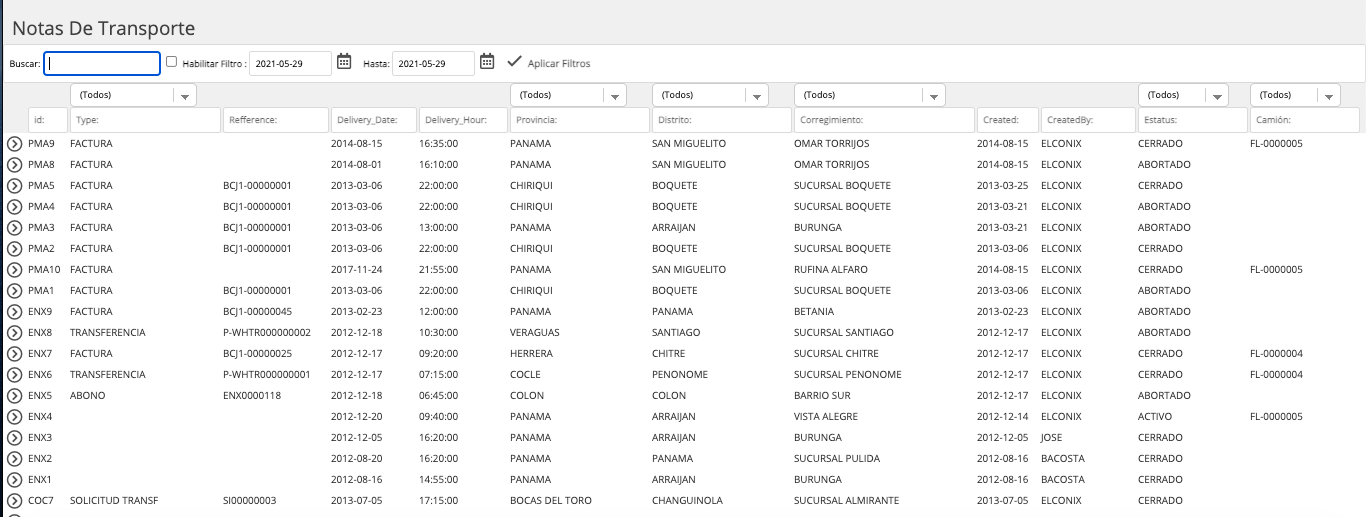Click the Notas De Transporte page title
The image size is (1366, 517).
[x=104, y=29]
